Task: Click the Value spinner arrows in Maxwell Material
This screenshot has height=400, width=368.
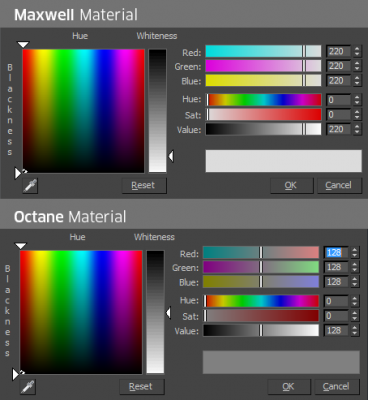Action: click(x=357, y=129)
